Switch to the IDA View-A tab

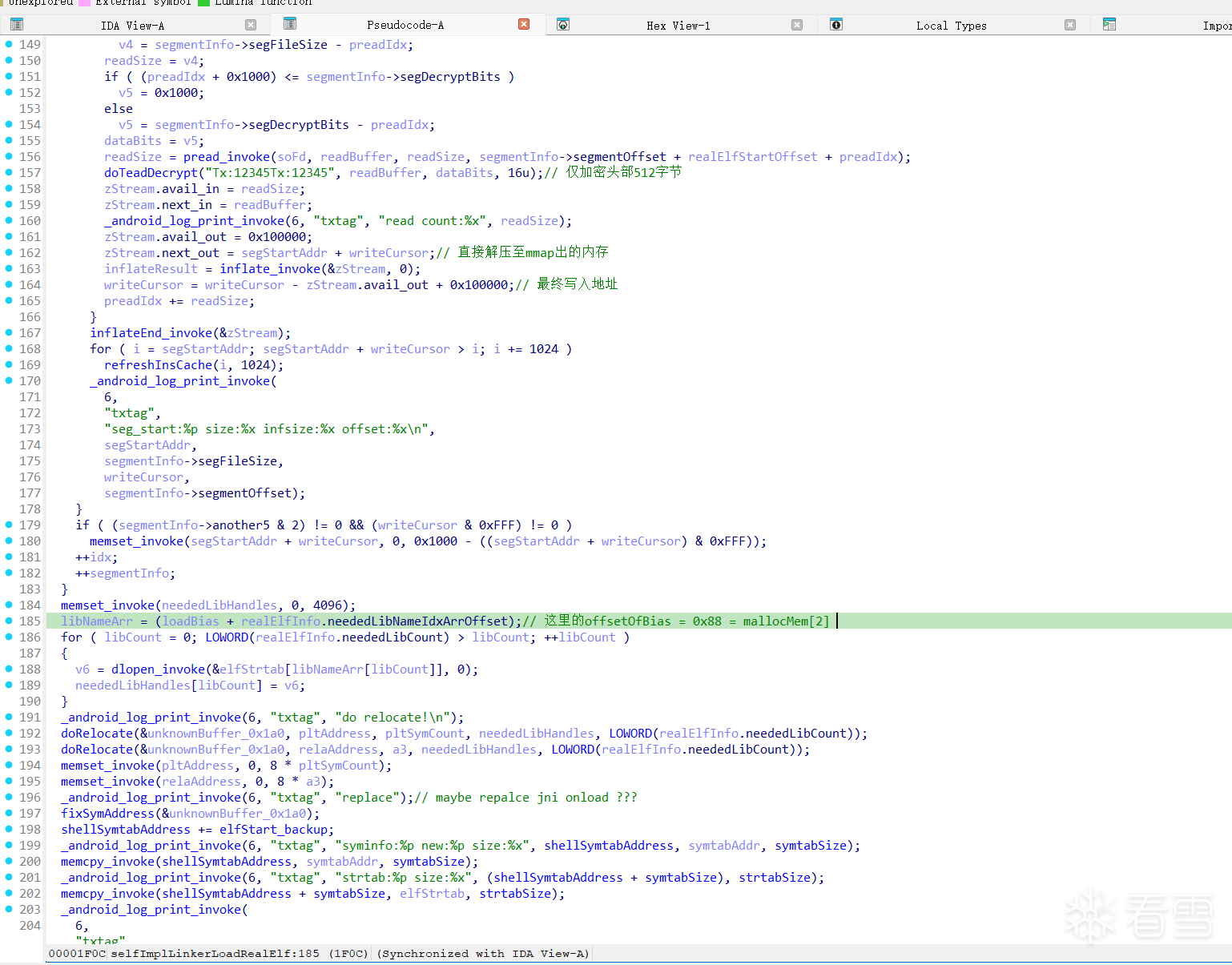point(132,26)
